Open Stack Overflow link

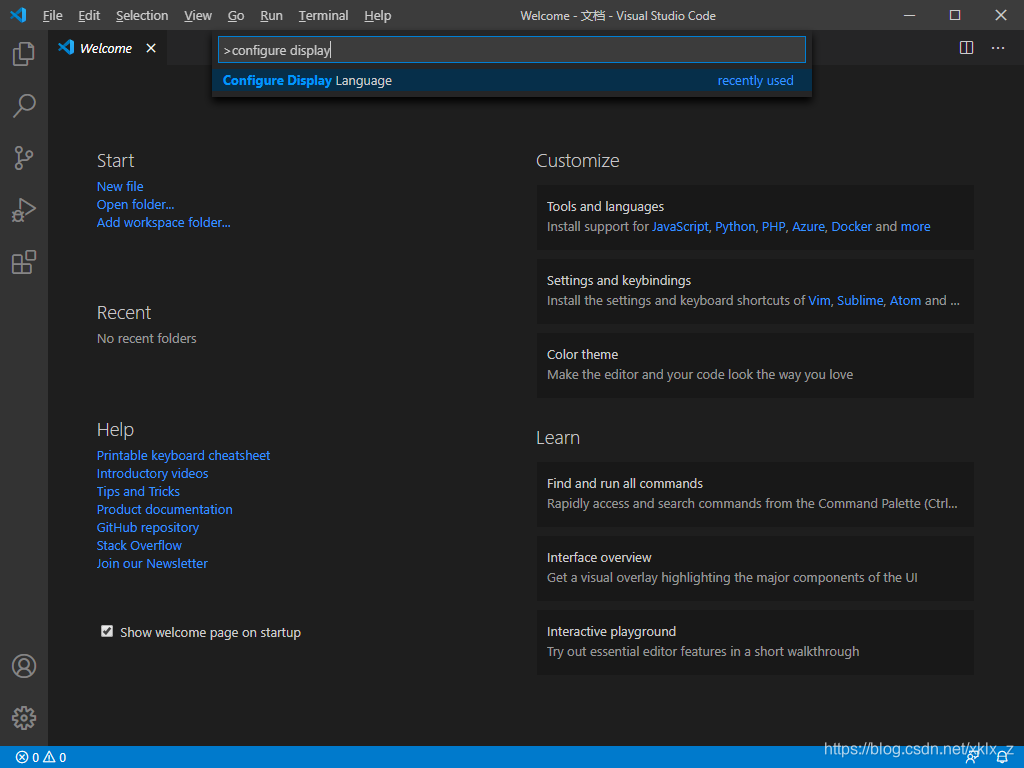139,545
